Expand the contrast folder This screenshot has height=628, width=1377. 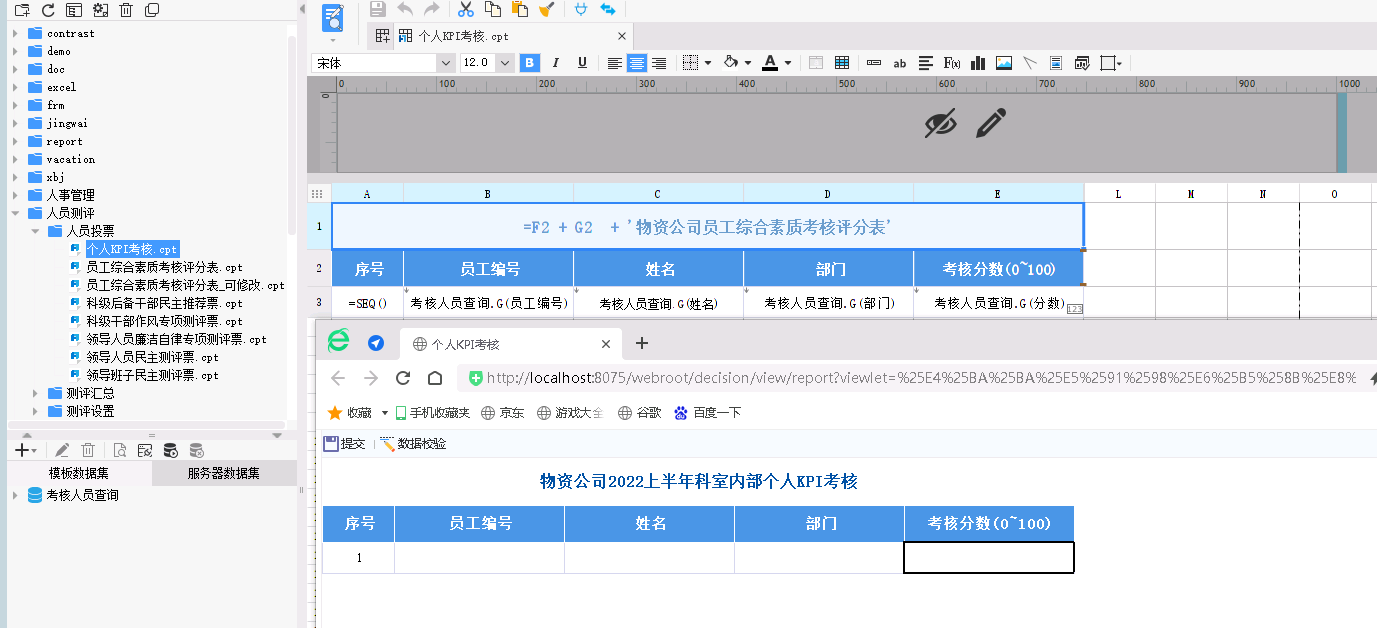click(15, 33)
